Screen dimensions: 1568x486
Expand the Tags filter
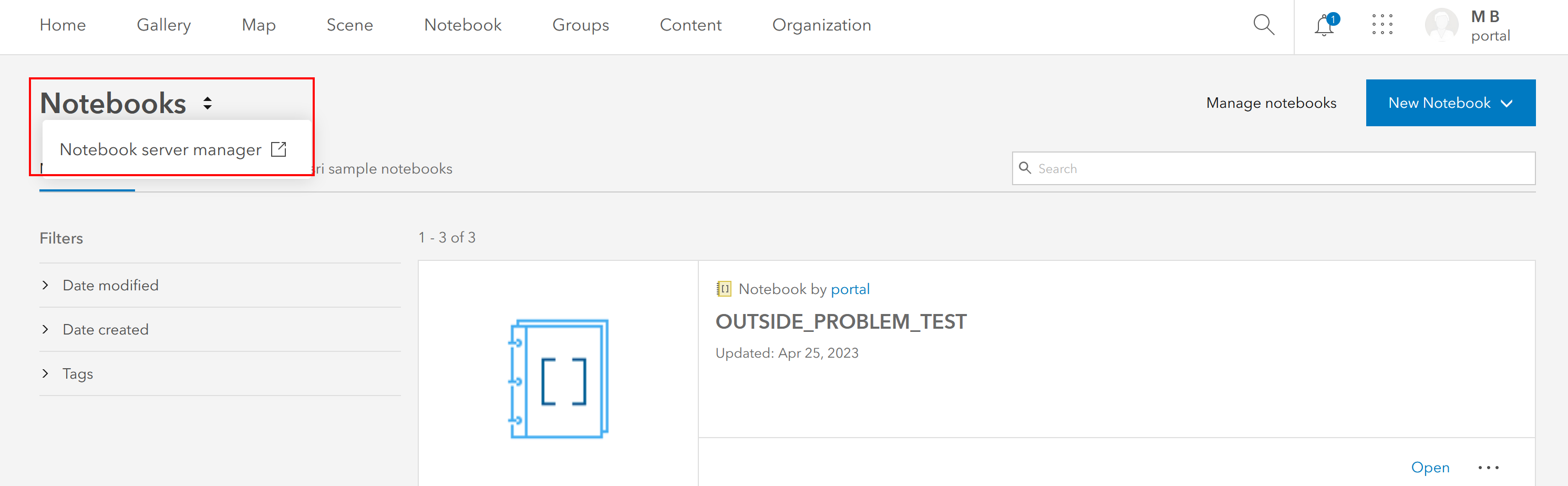click(77, 374)
